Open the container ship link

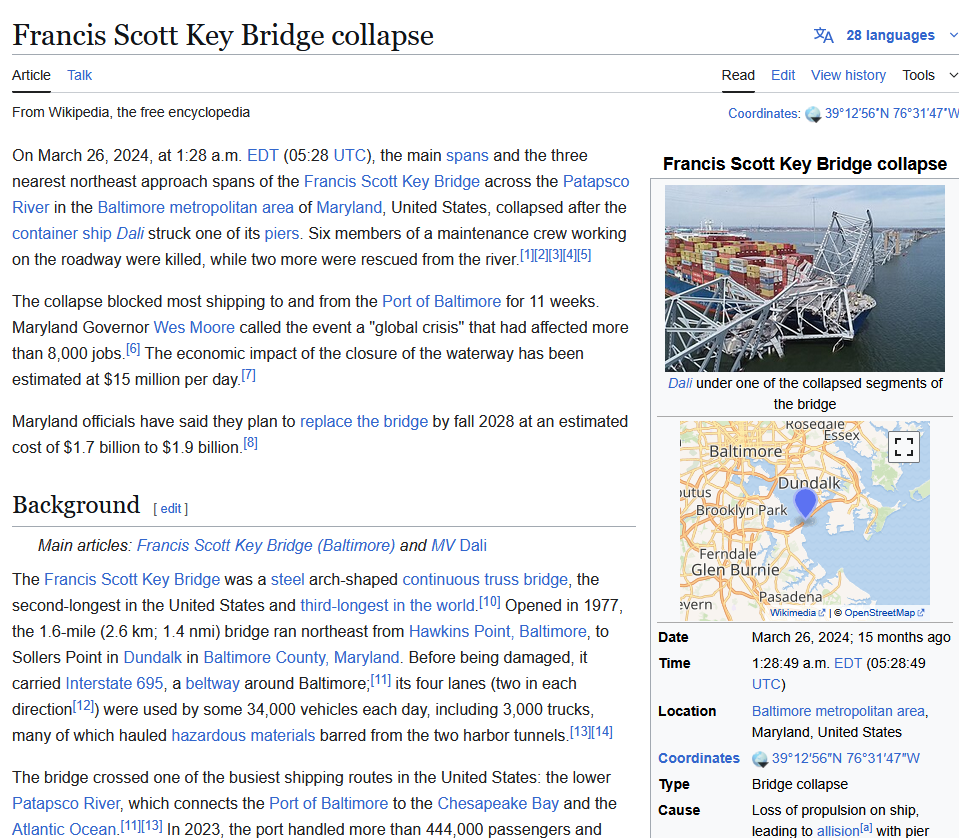pyautogui.click(x=62, y=233)
